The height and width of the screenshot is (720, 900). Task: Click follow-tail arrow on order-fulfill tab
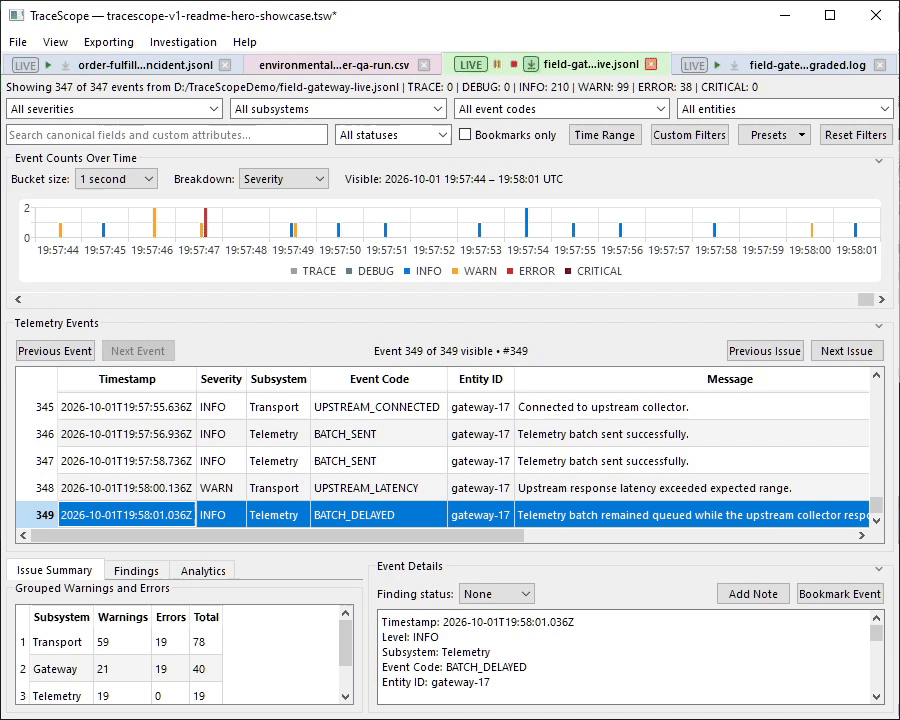65,65
